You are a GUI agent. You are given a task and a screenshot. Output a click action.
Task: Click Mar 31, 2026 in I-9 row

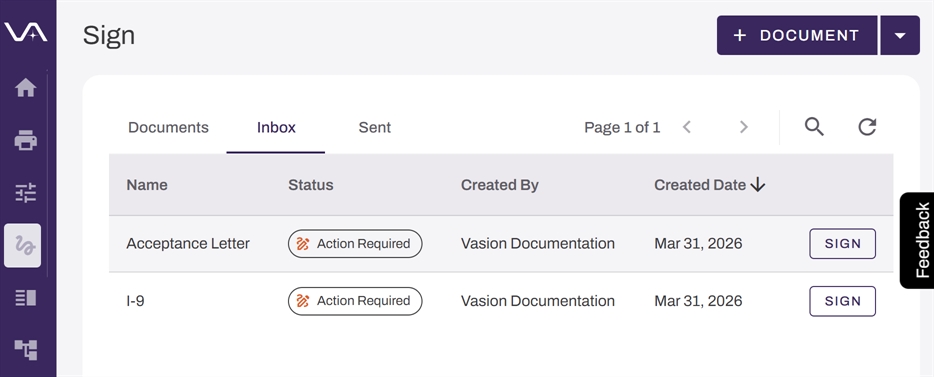click(x=698, y=301)
